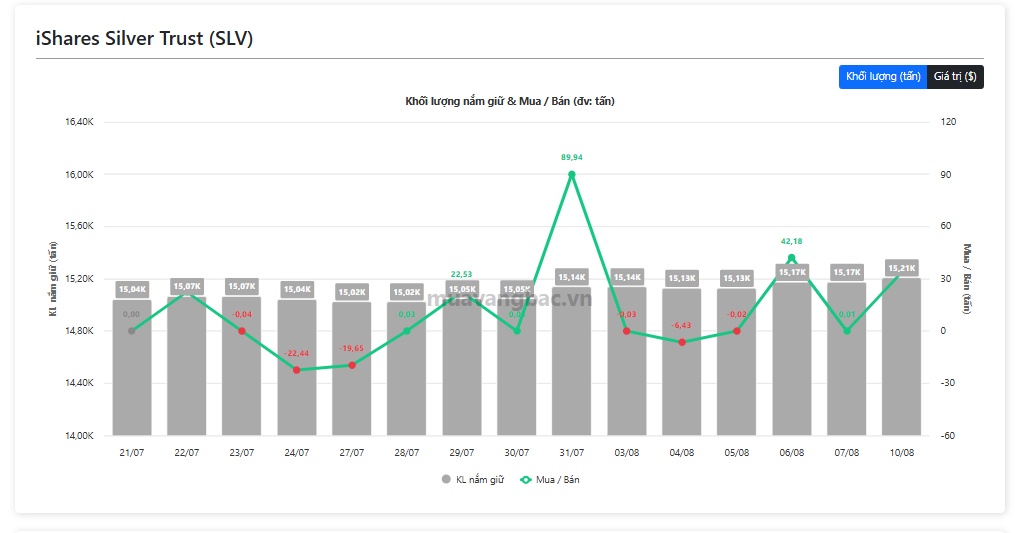Click the 21/07 grey line point
The width and height of the screenshot is (1020, 533).
pos(131,331)
